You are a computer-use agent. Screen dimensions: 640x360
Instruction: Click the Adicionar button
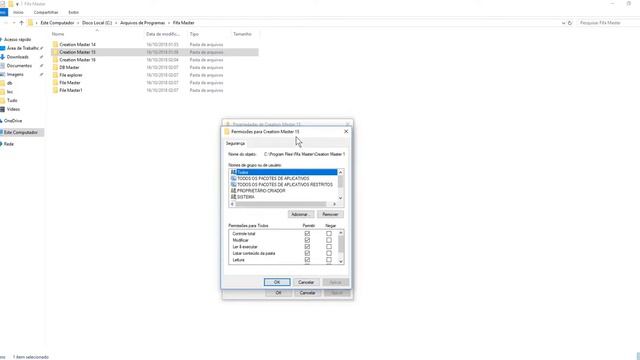[301, 214]
